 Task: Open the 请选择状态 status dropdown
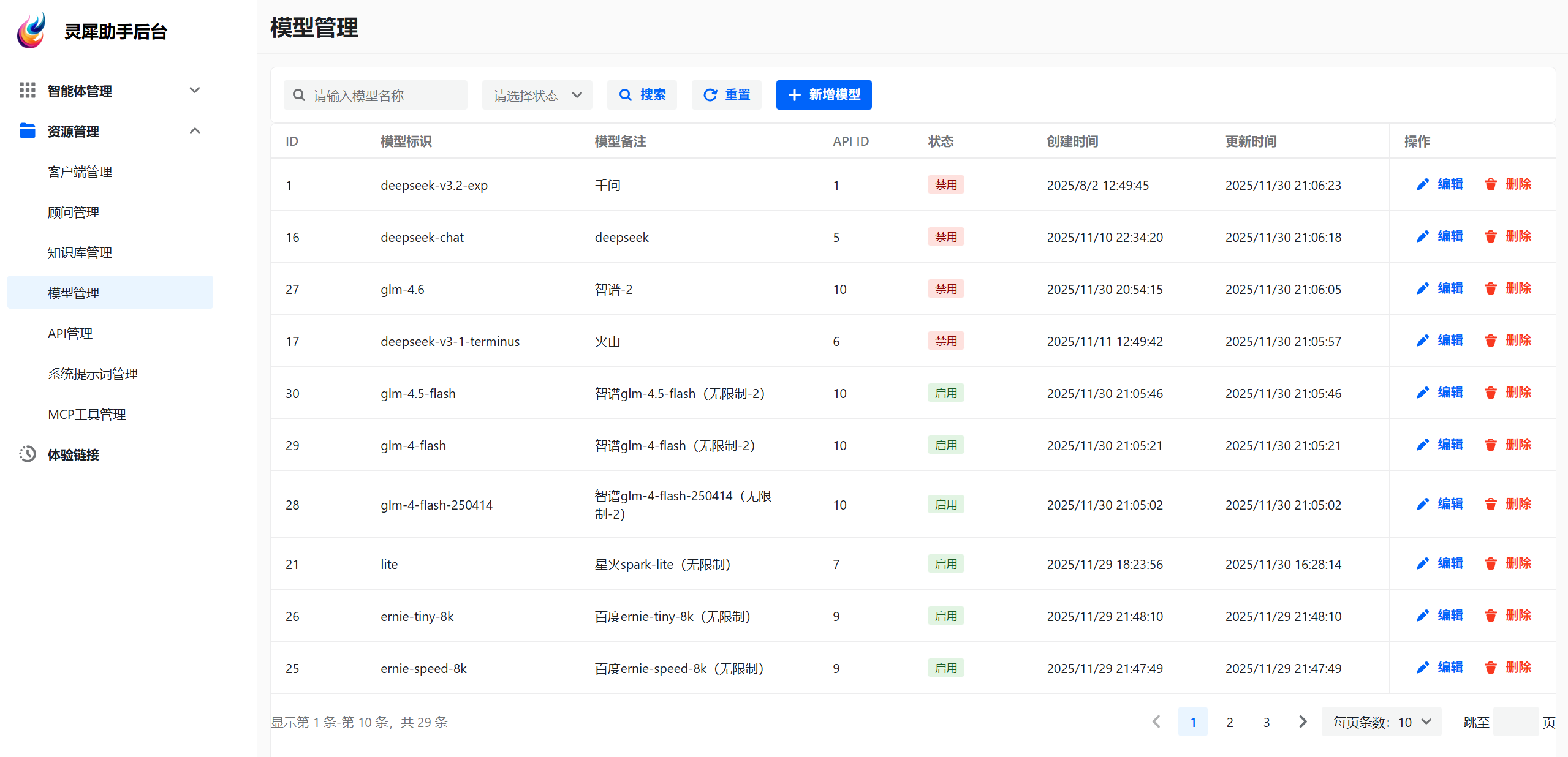pyautogui.click(x=537, y=95)
